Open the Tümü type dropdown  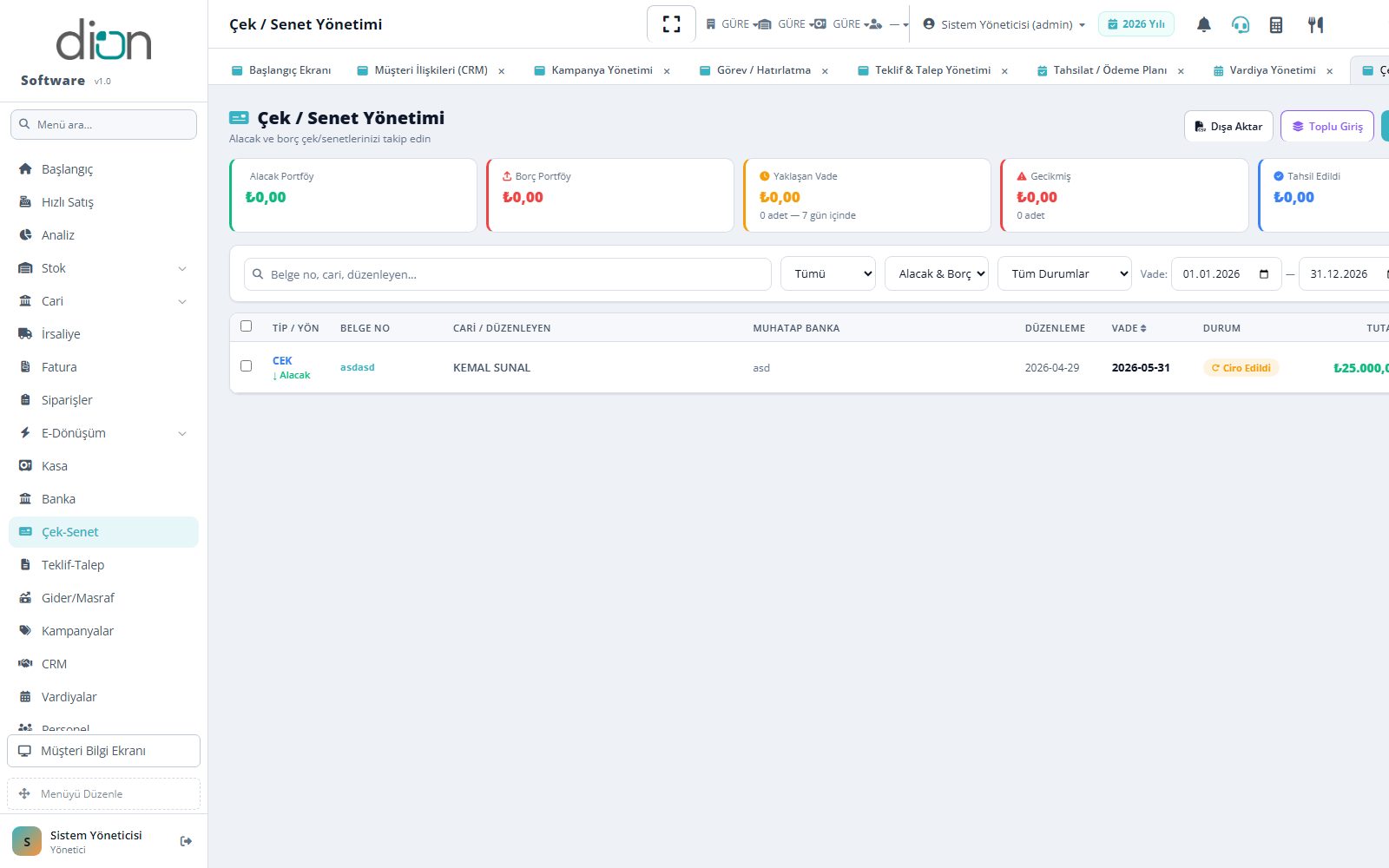(x=828, y=274)
